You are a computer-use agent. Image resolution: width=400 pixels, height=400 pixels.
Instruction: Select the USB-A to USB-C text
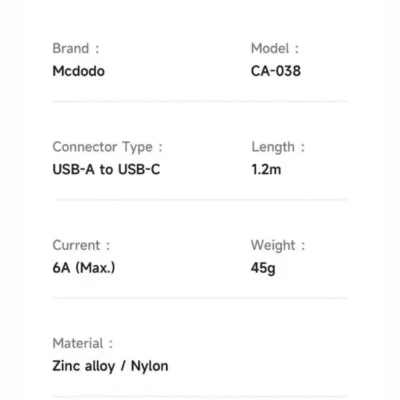[106, 169]
